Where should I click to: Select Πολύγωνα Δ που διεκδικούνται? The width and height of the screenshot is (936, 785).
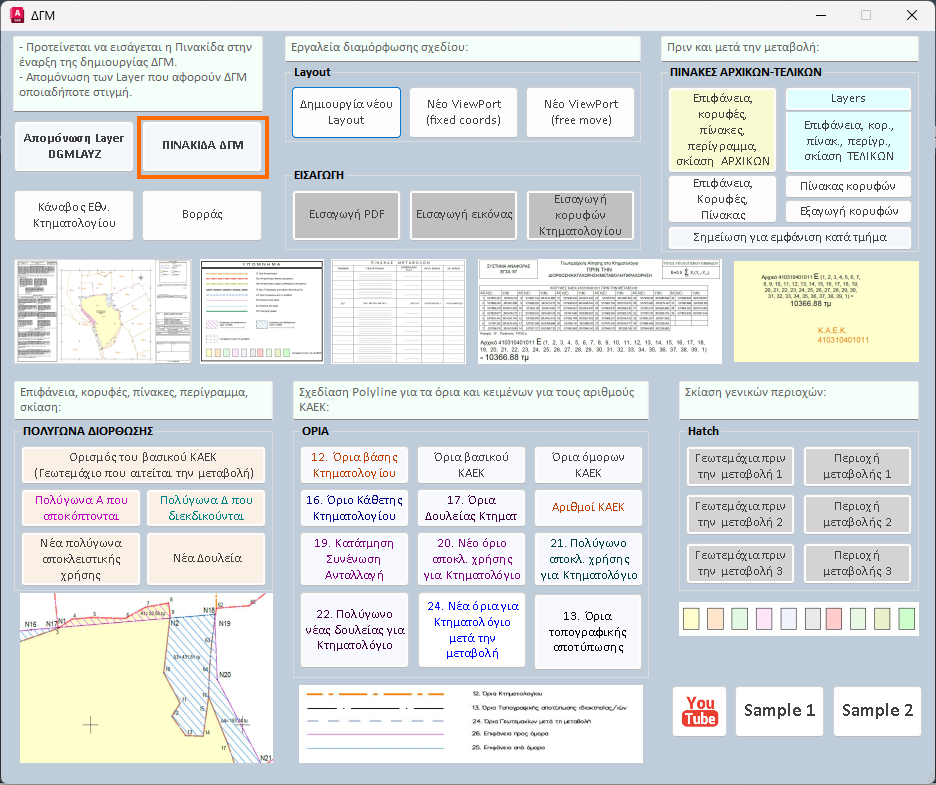(206, 508)
